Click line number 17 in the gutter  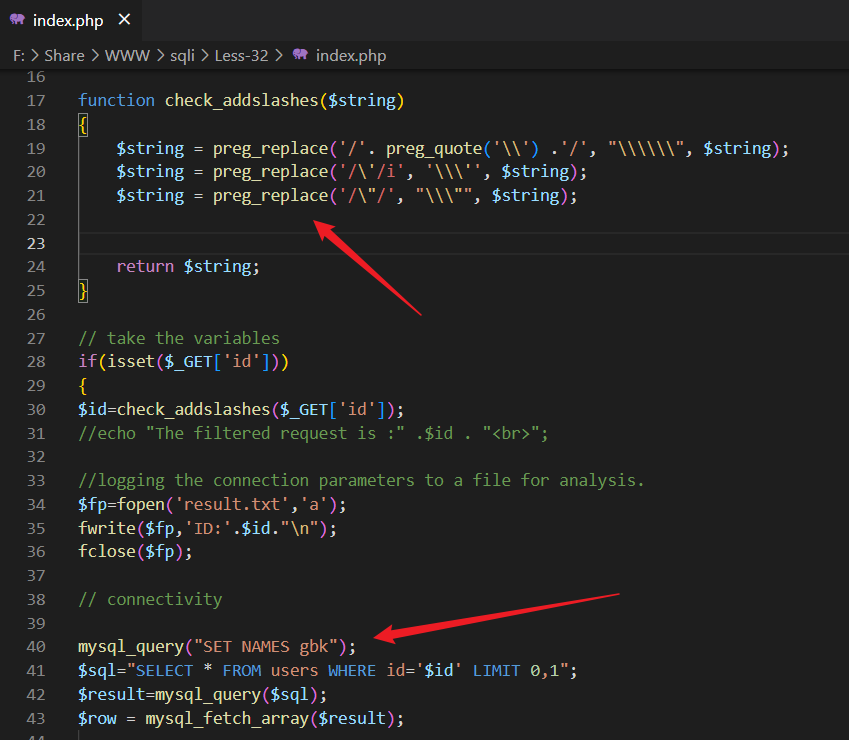point(36,100)
